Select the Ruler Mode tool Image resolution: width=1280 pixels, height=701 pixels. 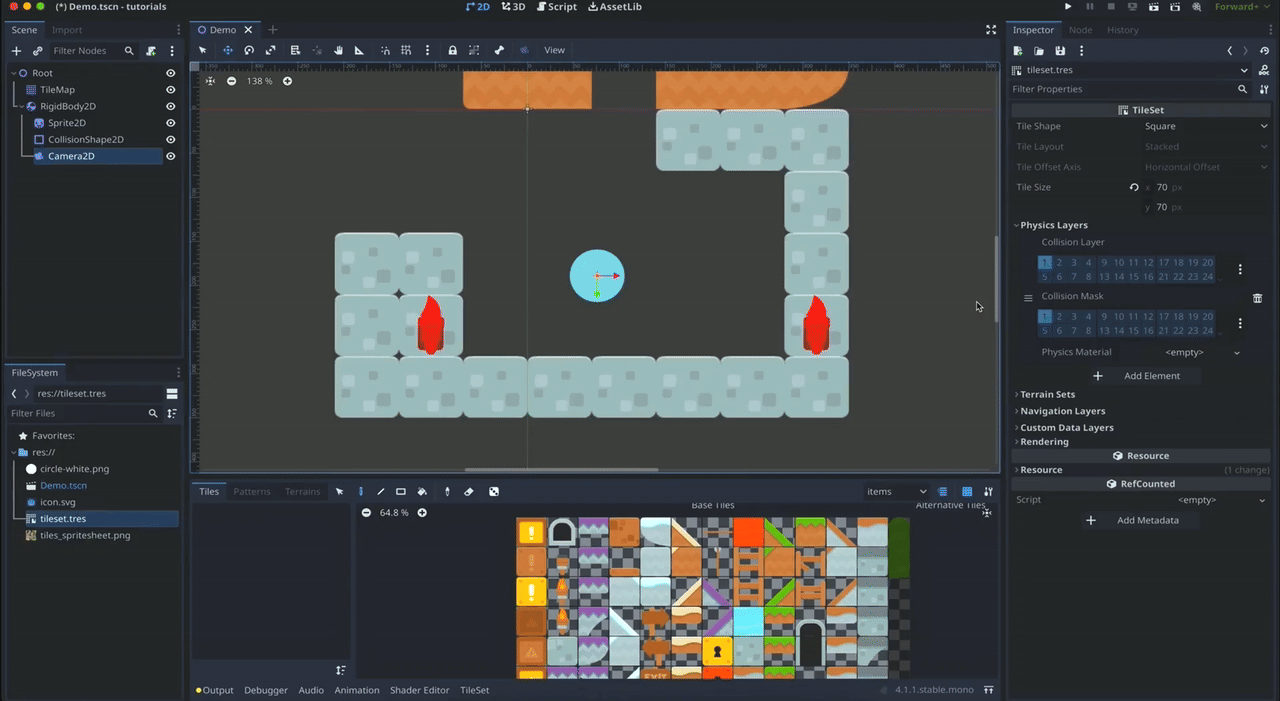(361, 50)
